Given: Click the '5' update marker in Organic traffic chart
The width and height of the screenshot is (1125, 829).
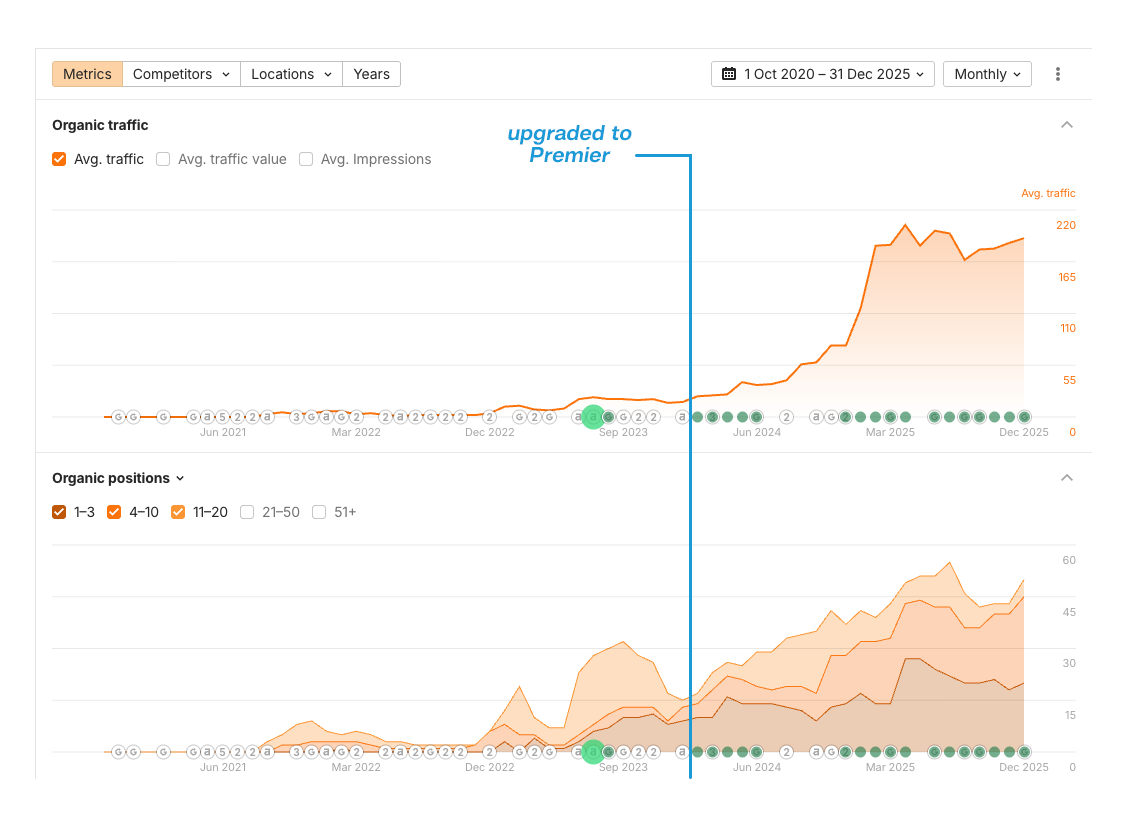Looking at the screenshot, I should pyautogui.click(x=223, y=417).
